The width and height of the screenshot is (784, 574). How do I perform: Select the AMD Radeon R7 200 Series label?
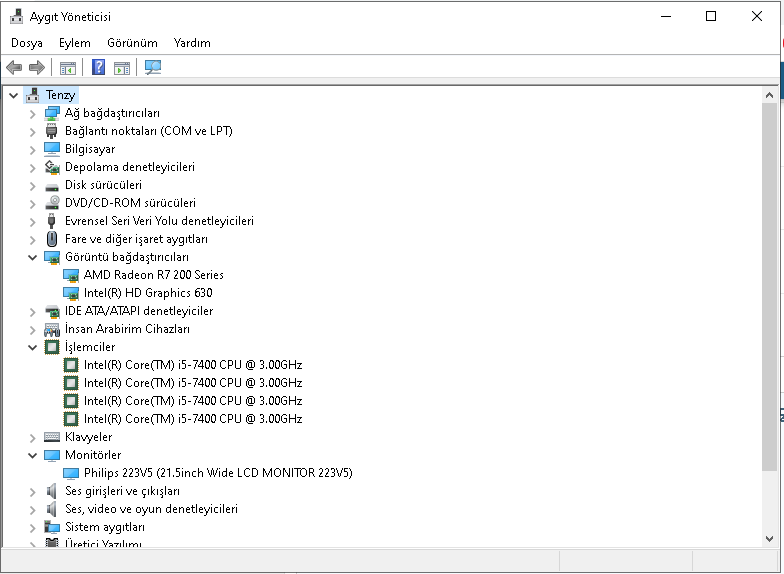[154, 275]
